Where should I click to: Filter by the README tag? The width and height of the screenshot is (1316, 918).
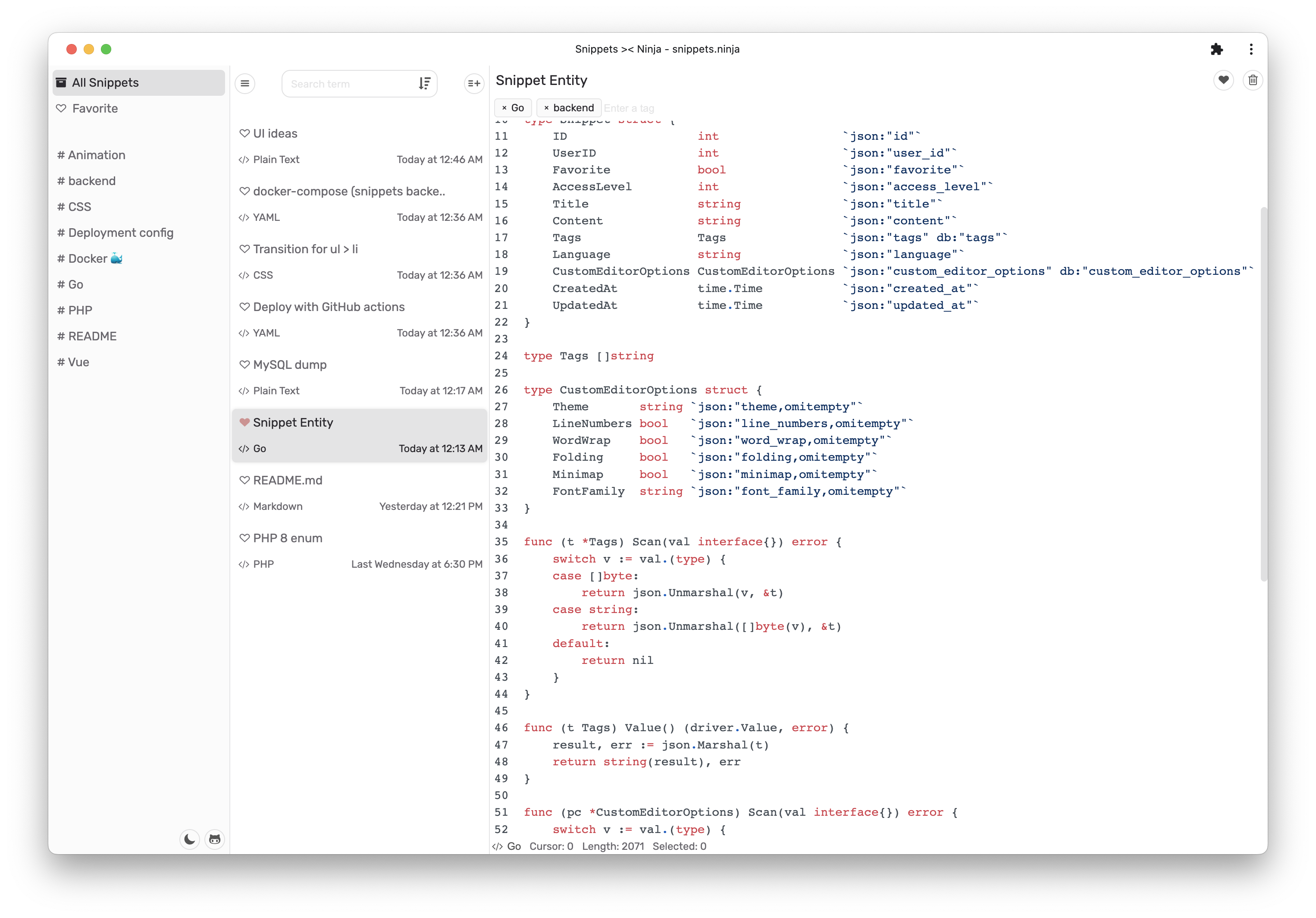[87, 336]
